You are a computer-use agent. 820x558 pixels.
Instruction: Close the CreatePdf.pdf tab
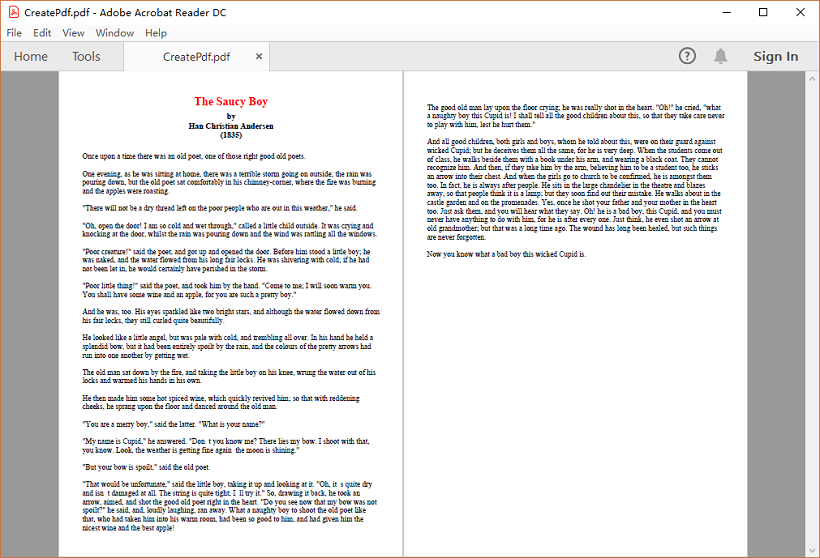[x=259, y=56]
